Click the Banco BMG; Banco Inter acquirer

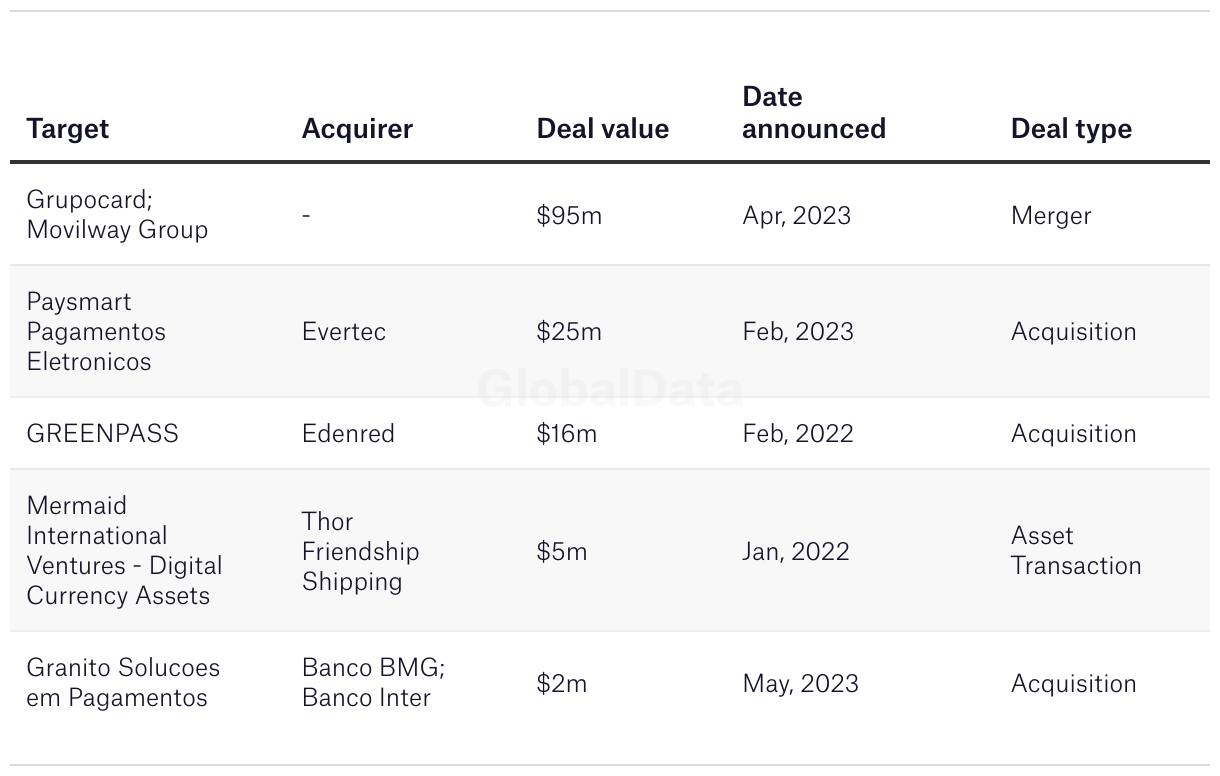tap(373, 683)
